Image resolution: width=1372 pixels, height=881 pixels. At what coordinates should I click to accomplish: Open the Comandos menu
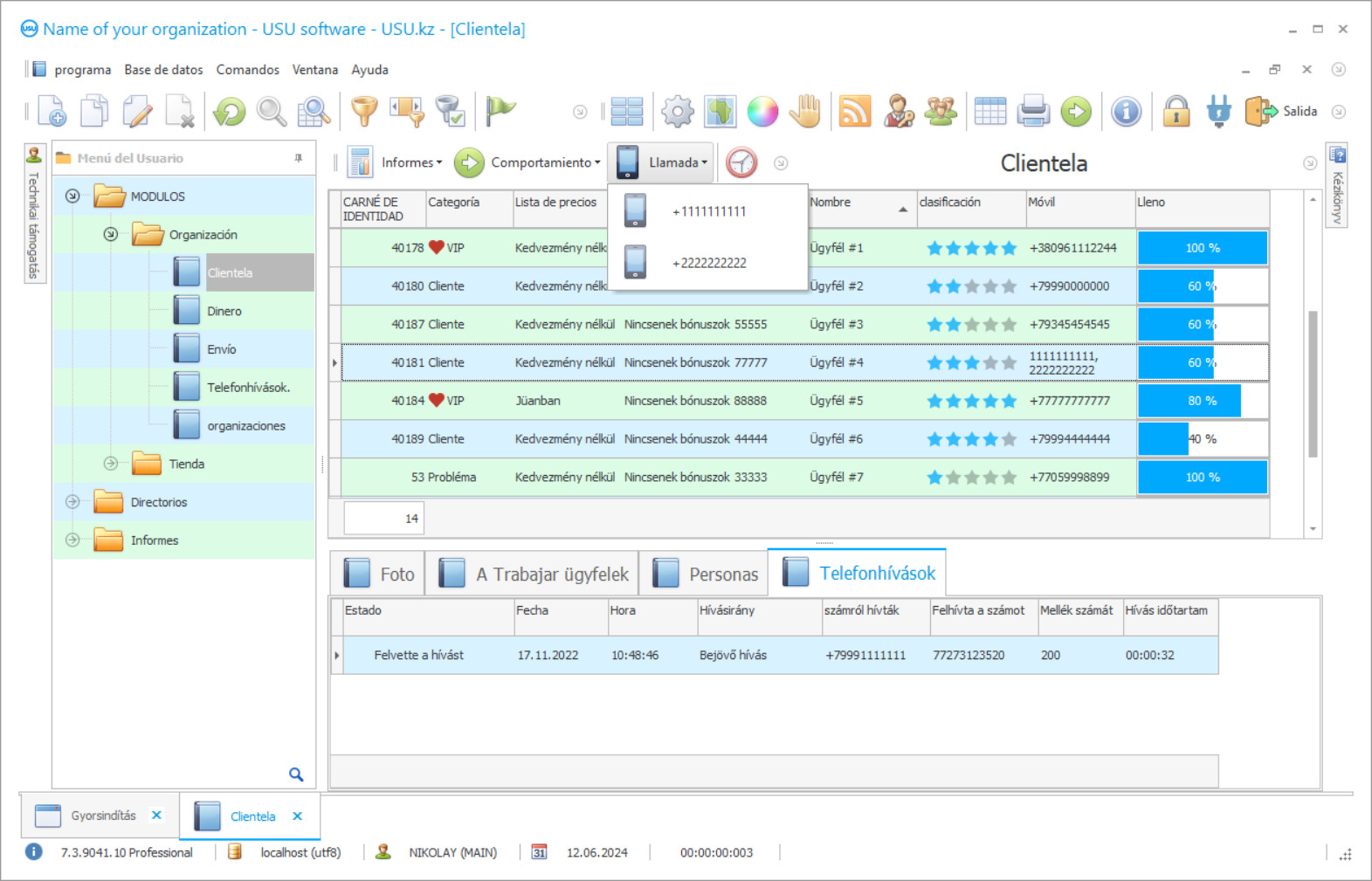tap(247, 70)
